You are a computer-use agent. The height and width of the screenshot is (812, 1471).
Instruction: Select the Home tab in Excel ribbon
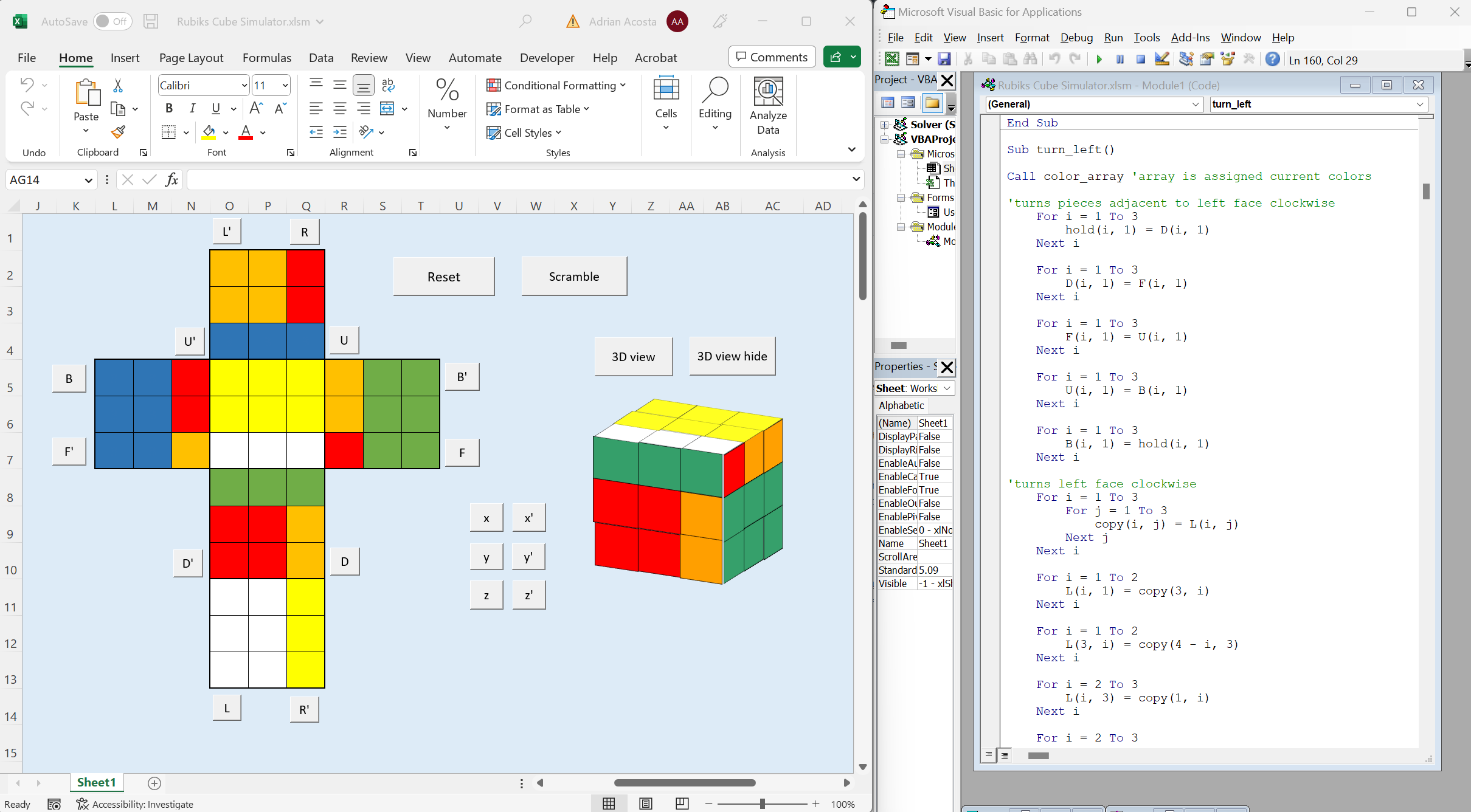click(x=76, y=57)
